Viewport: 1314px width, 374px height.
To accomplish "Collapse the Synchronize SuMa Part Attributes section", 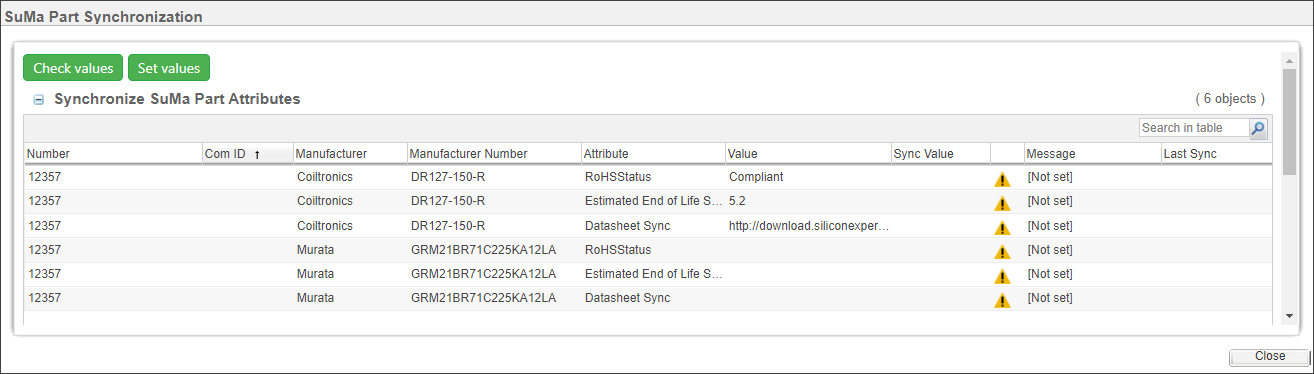I will click(x=39, y=100).
